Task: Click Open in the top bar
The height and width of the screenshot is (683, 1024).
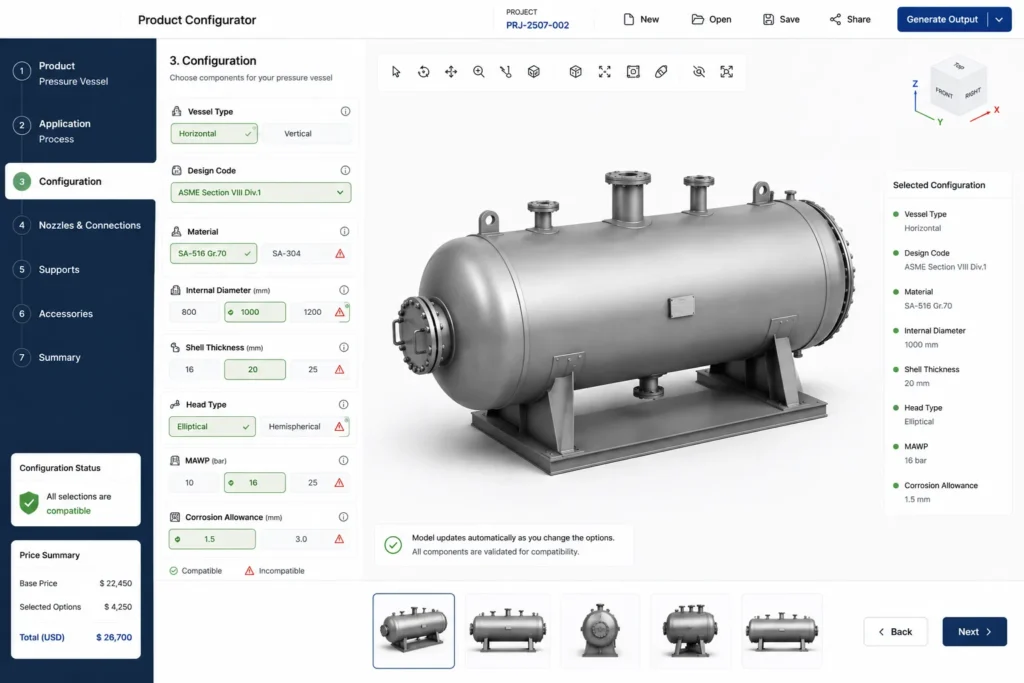Action: click(x=711, y=20)
